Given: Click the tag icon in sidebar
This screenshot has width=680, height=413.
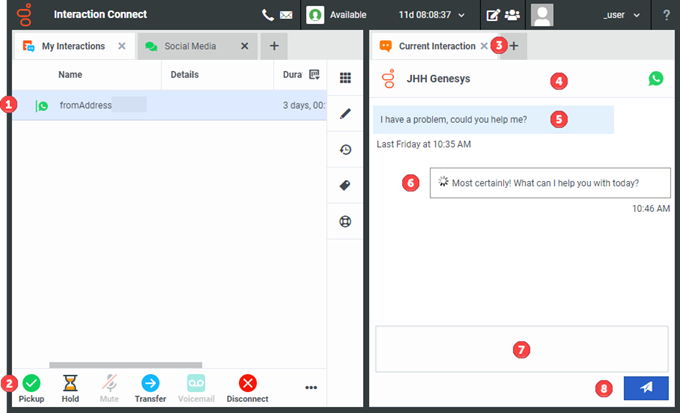Looking at the screenshot, I should point(345,185).
